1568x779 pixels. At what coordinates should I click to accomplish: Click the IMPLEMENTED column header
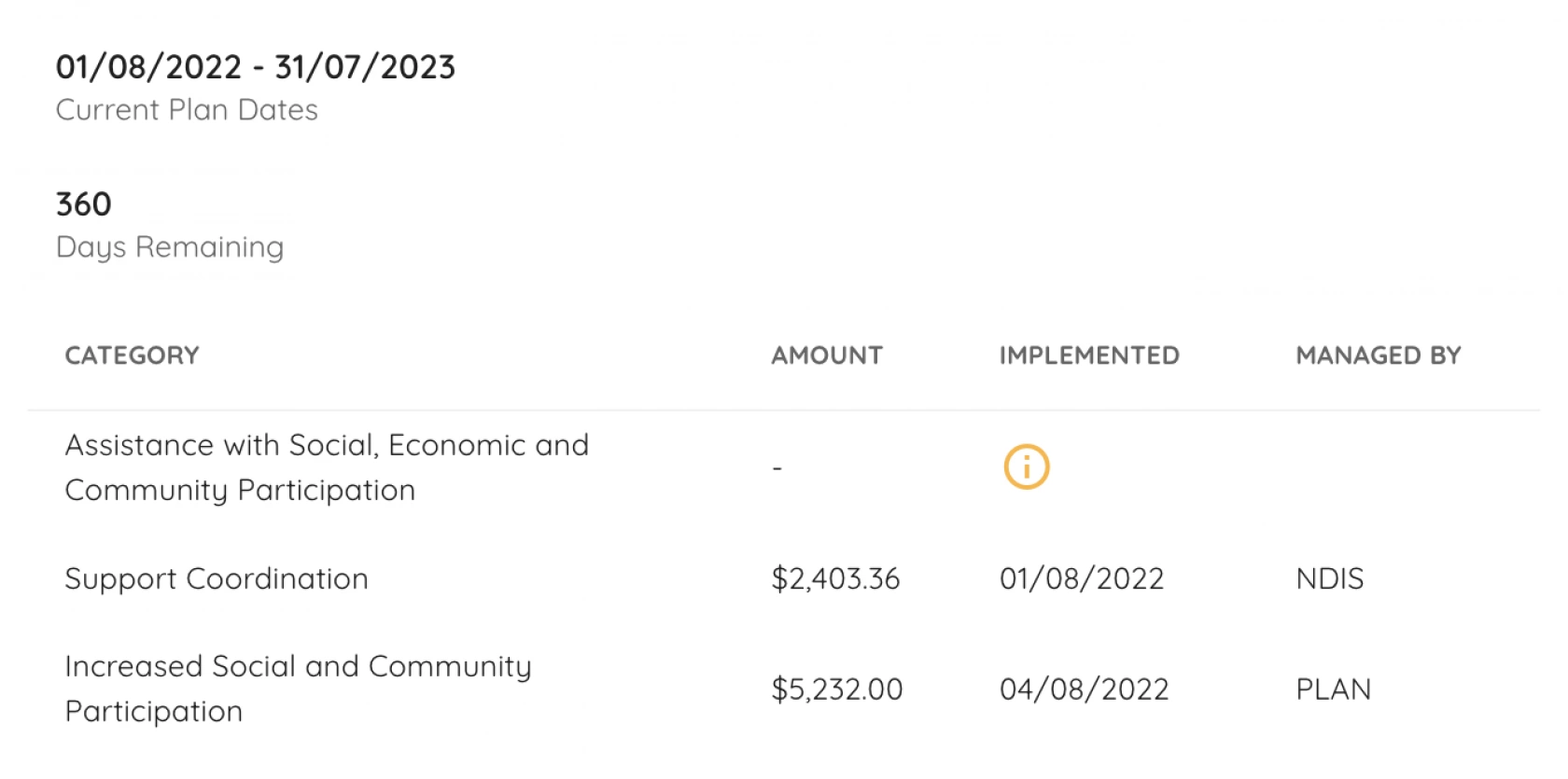pyautogui.click(x=1089, y=355)
